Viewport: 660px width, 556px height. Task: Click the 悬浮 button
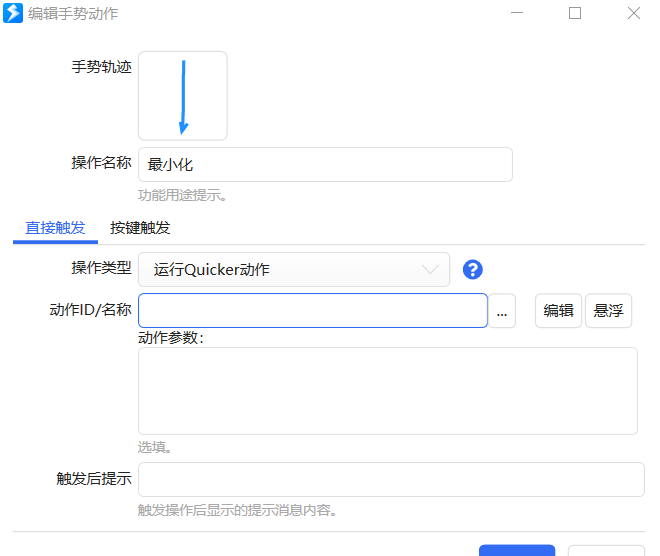(x=608, y=311)
